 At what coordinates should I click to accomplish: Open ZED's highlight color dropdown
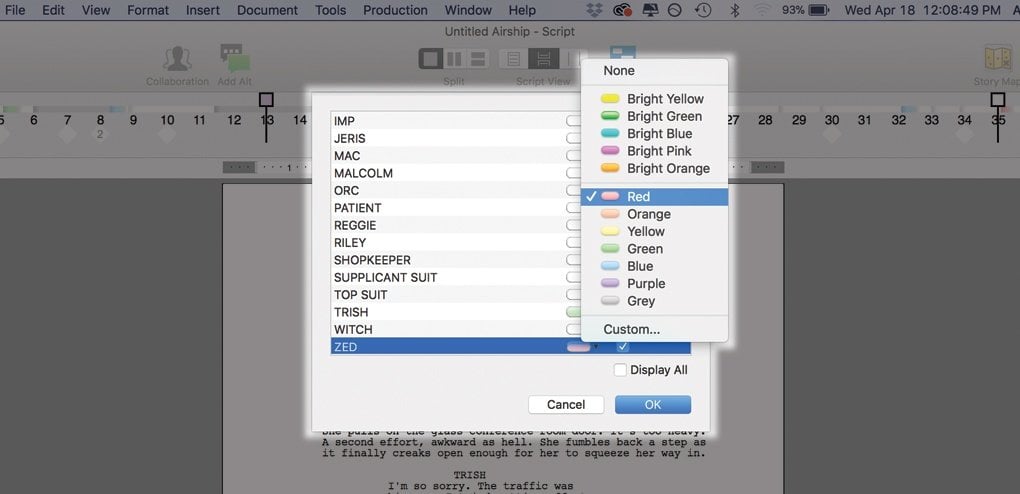point(581,347)
